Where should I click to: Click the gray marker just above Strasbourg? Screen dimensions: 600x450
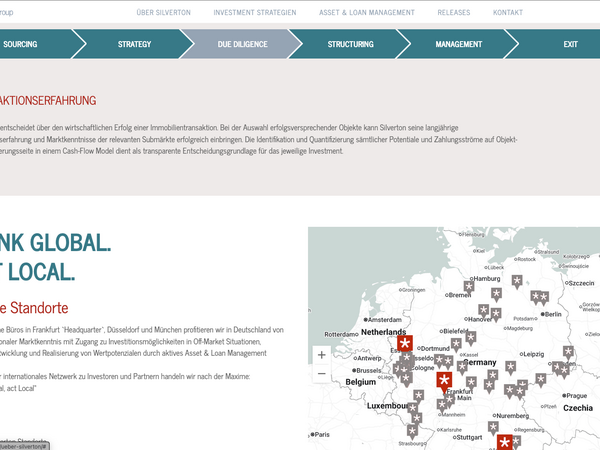coord(412,432)
